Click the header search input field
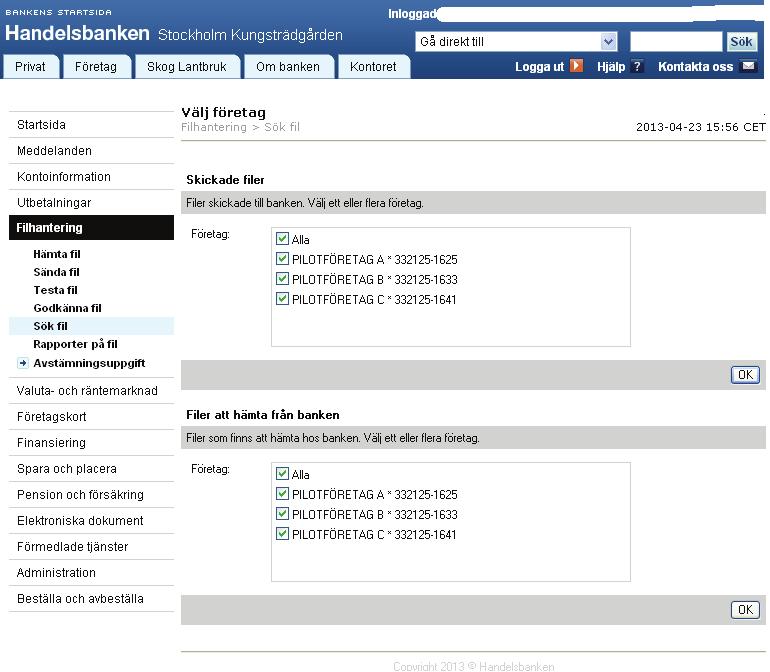The image size is (770, 672). [676, 42]
